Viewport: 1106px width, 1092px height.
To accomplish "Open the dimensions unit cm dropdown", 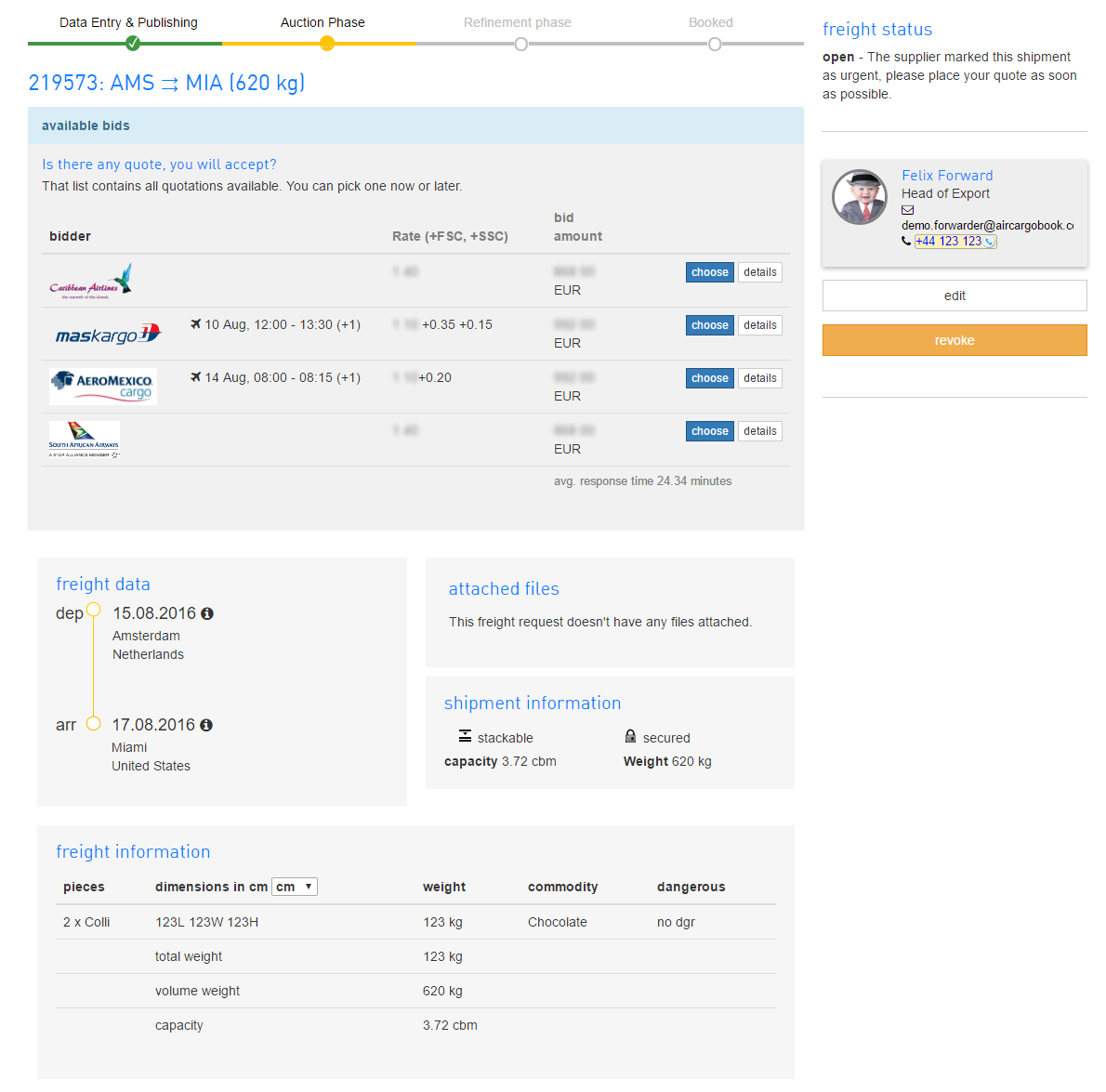I will pos(295,887).
